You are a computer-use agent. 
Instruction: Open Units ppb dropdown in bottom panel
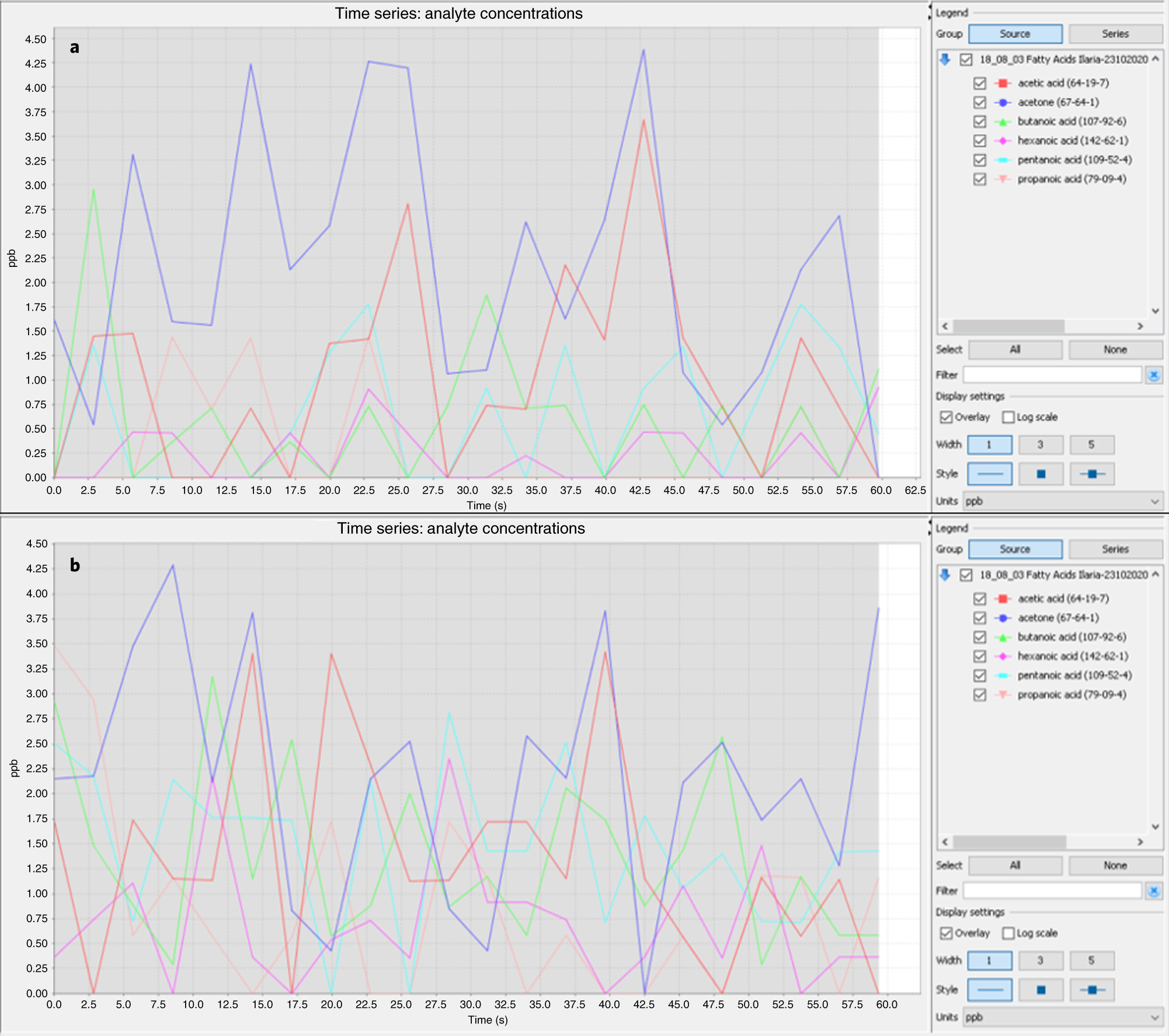[x=1062, y=1017]
